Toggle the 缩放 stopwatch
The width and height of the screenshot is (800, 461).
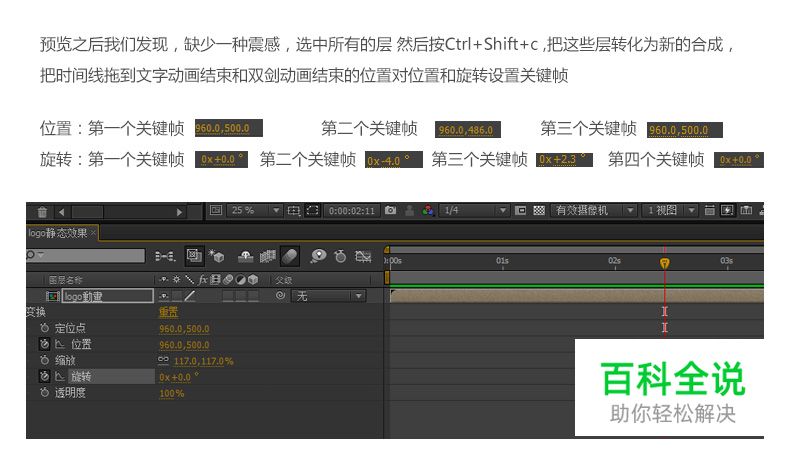[44, 361]
